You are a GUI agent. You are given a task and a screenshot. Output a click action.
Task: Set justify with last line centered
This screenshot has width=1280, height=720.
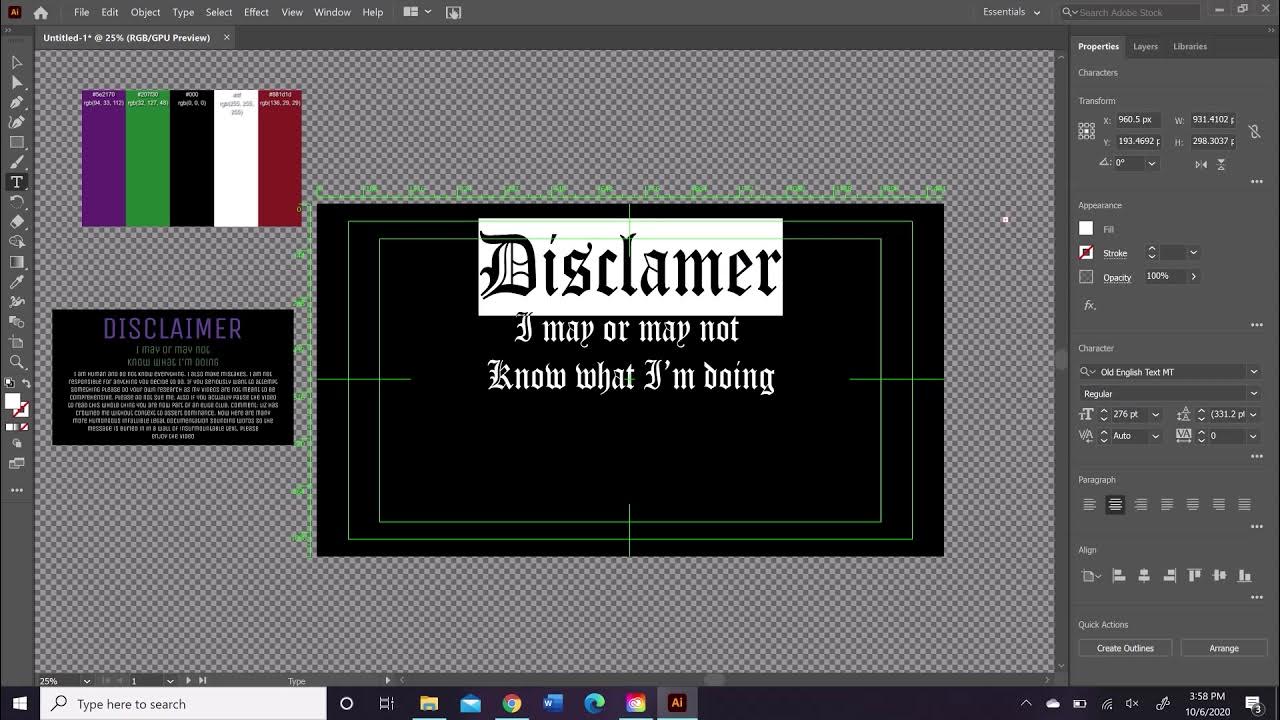1193,505
